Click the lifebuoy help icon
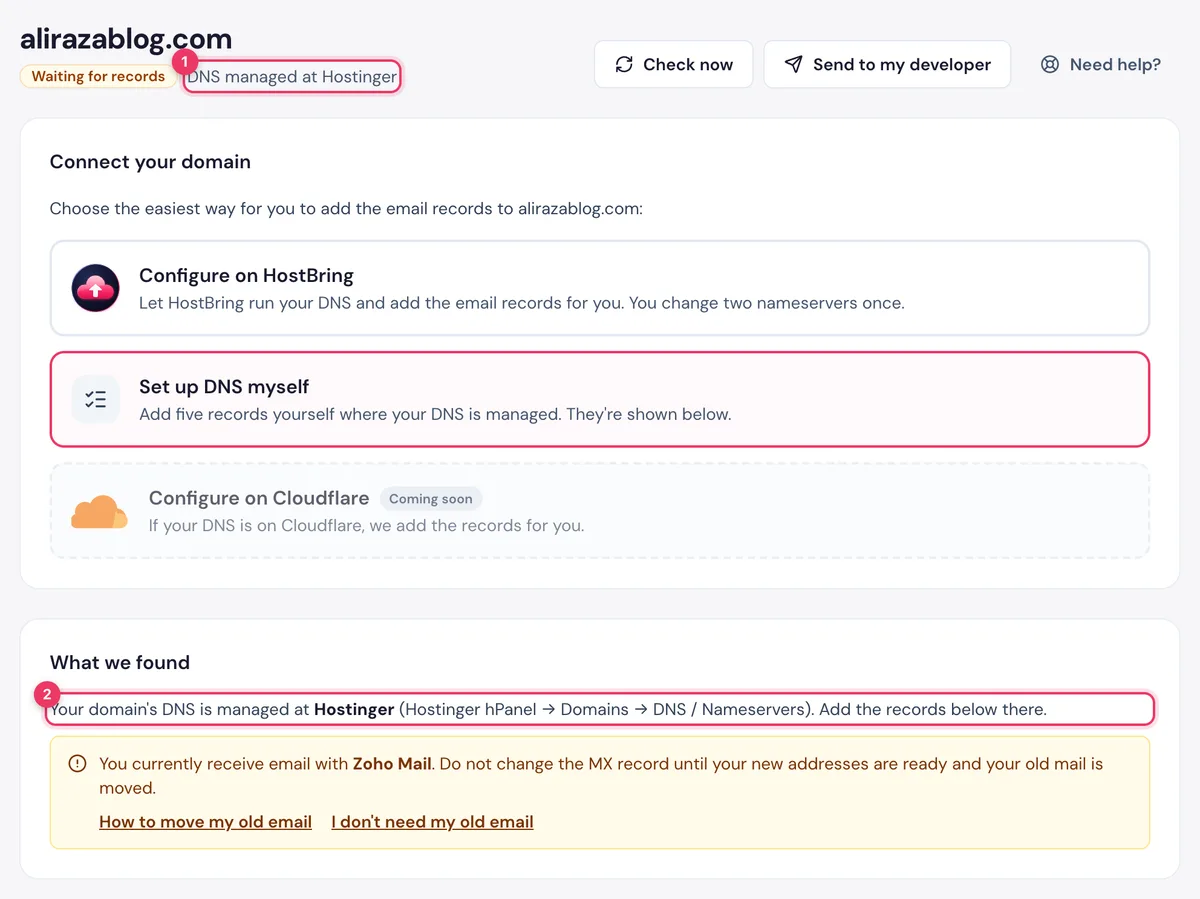The width and height of the screenshot is (1200, 899). [x=1049, y=64]
